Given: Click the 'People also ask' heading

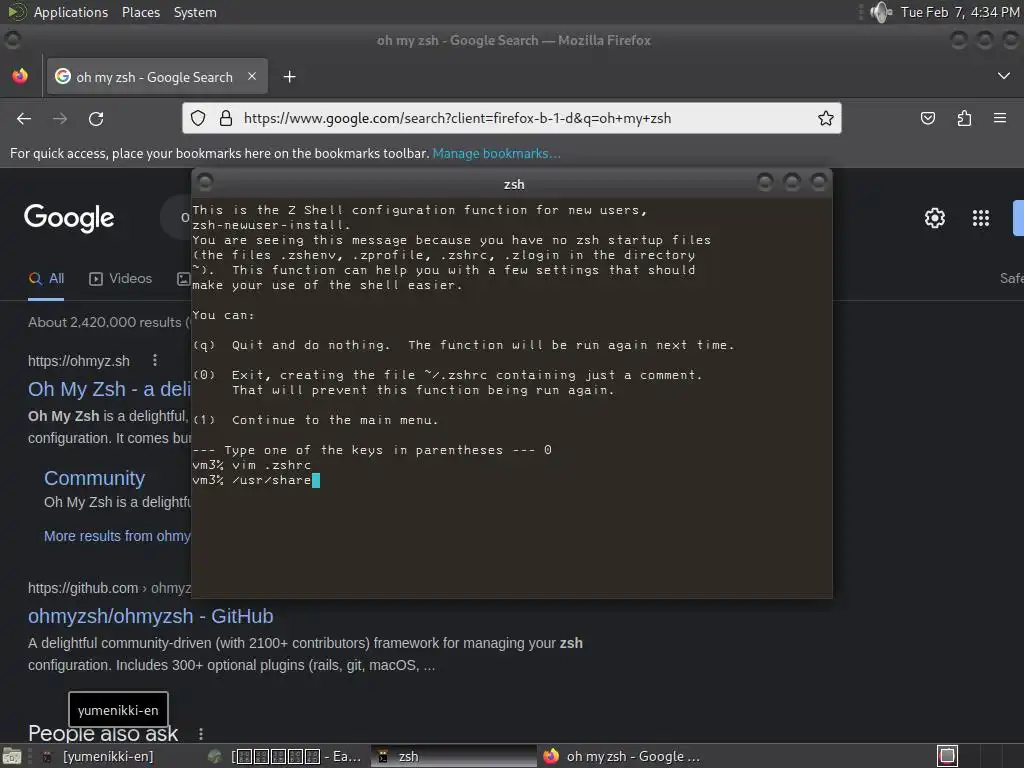Looking at the screenshot, I should (103, 734).
